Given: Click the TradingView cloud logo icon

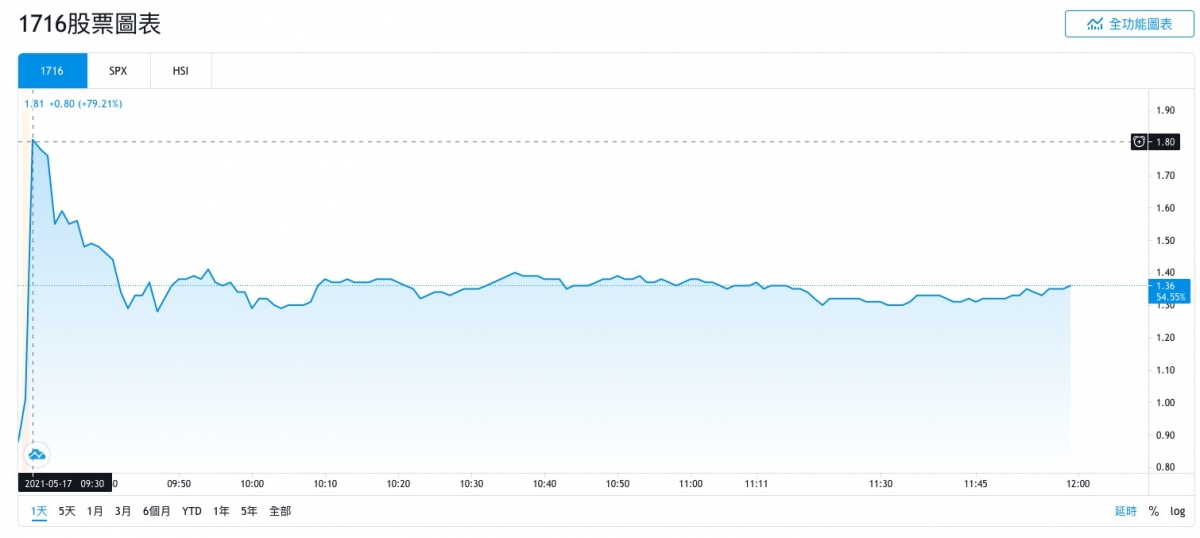Looking at the screenshot, I should click(x=37, y=454).
